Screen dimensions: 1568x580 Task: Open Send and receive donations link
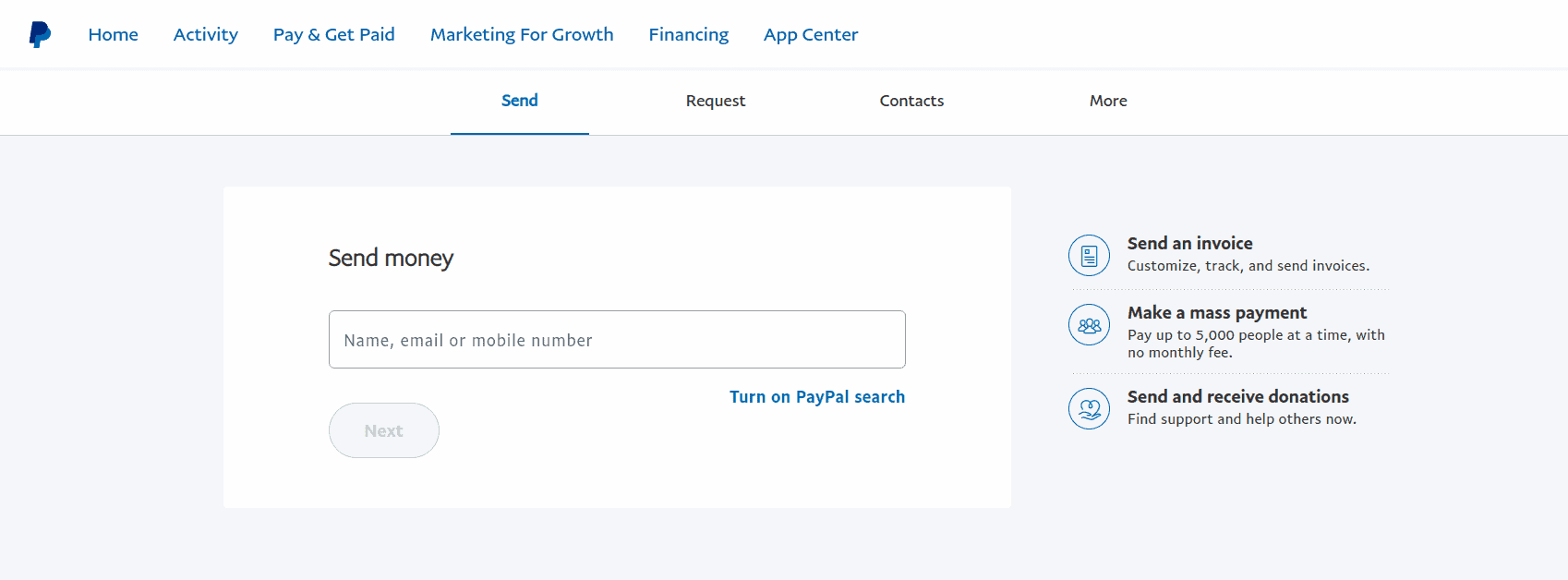tap(1238, 396)
